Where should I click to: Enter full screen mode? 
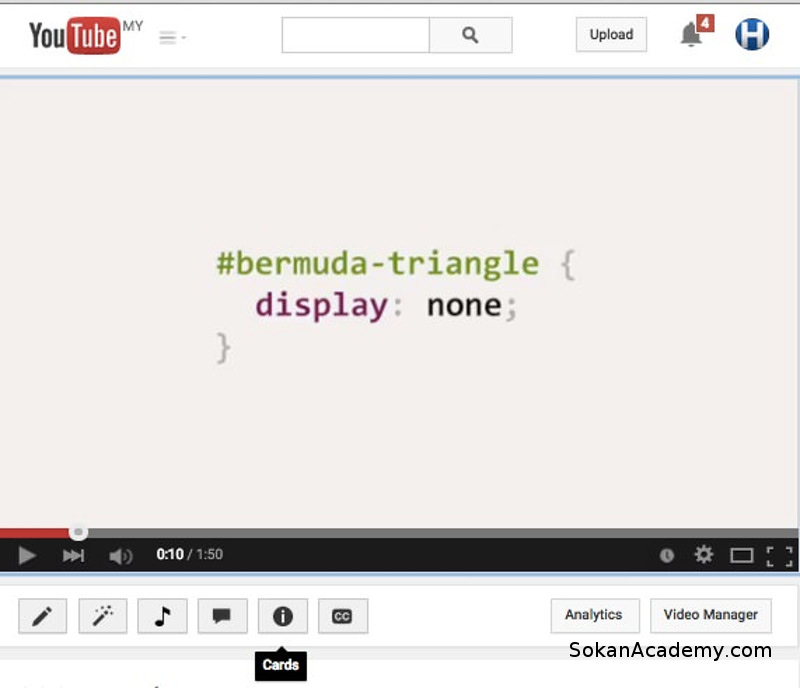779,555
